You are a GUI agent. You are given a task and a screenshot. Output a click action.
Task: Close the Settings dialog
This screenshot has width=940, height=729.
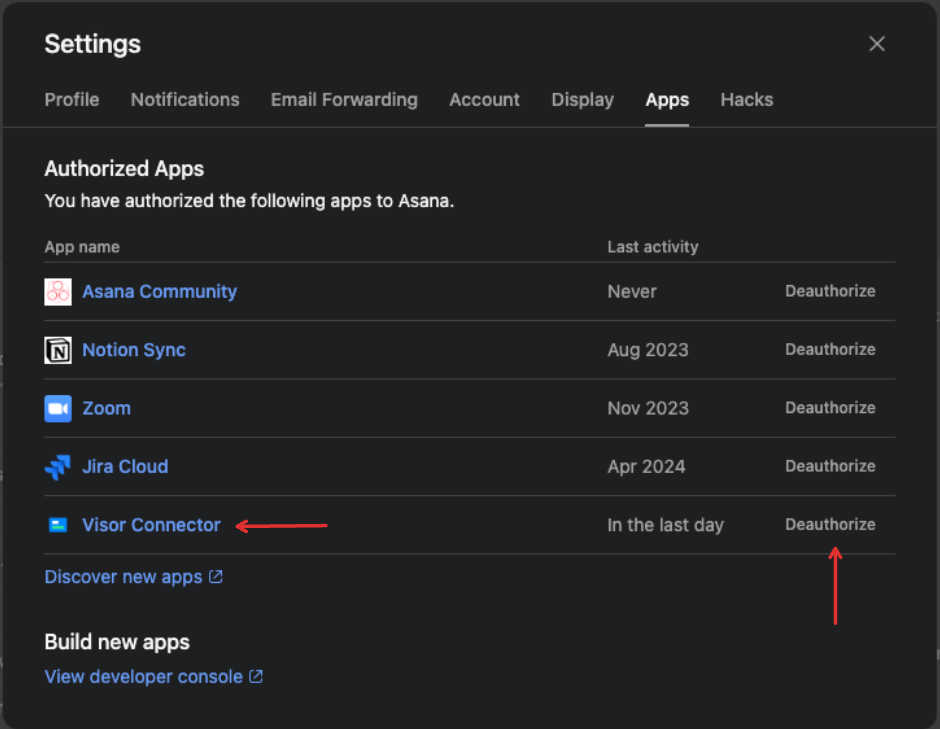click(x=876, y=44)
